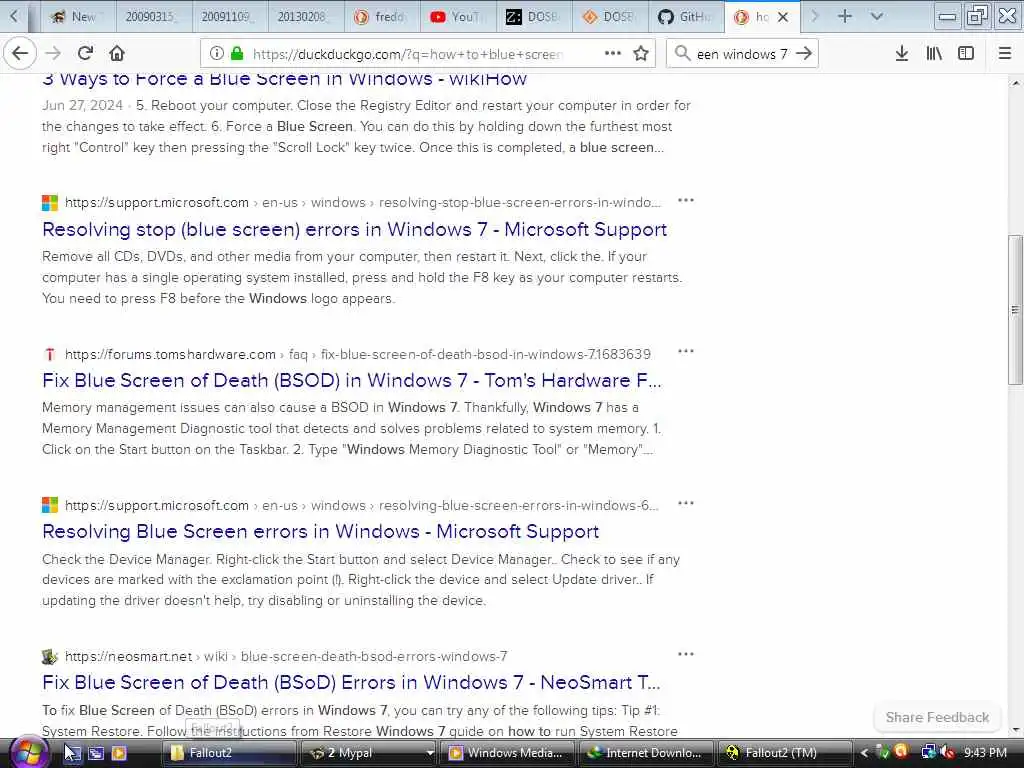Show site information icon in address bar
The width and height of the screenshot is (1024, 768).
coord(216,54)
